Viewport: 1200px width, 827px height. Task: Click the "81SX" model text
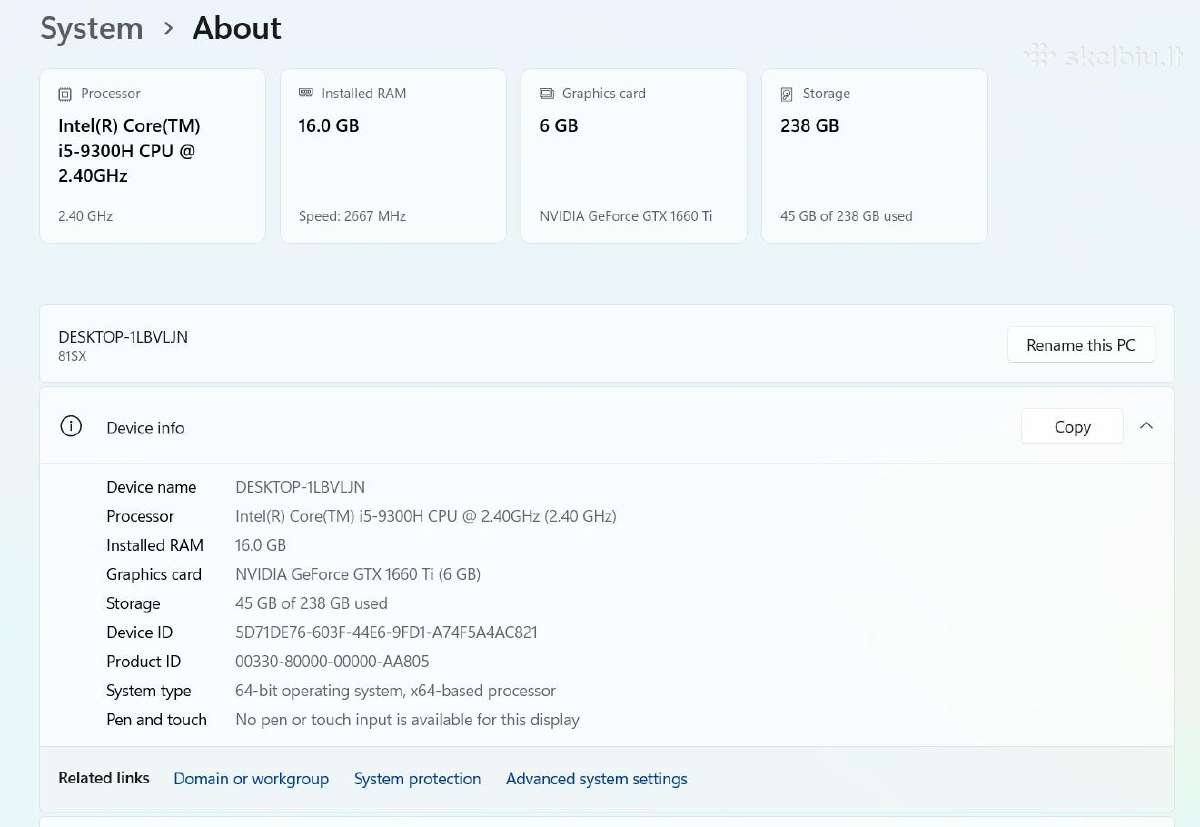pos(72,356)
